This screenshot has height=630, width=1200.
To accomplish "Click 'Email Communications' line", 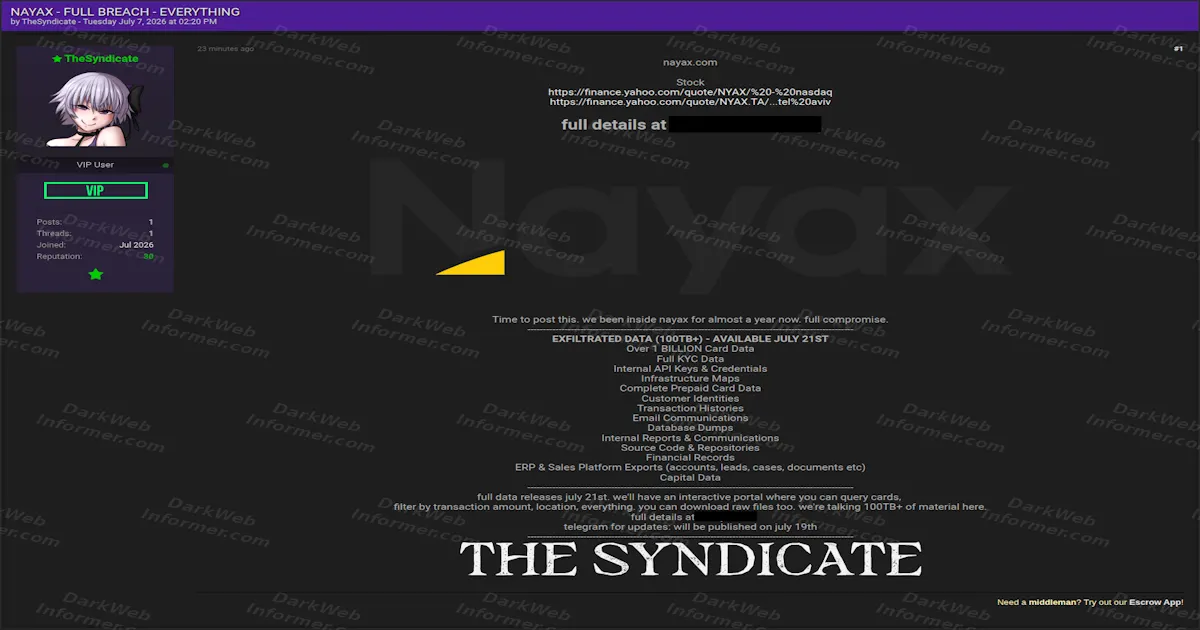I will pyautogui.click(x=690, y=418).
